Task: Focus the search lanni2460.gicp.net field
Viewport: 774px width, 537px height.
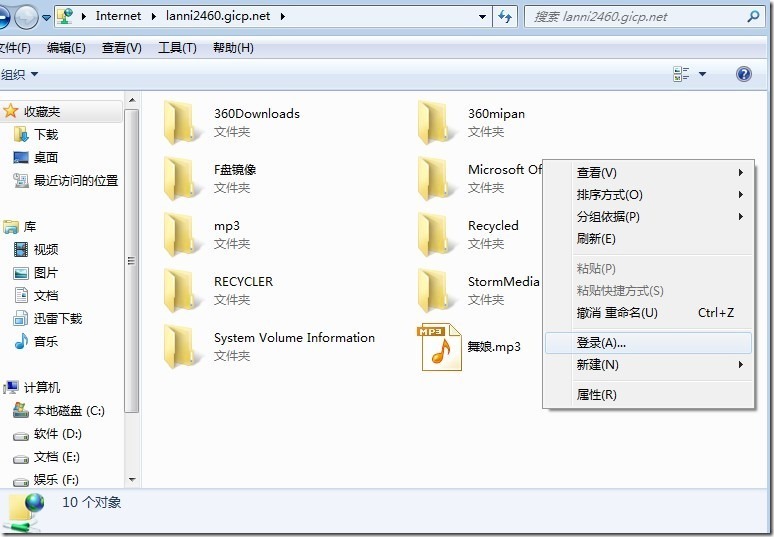Action: click(x=644, y=16)
